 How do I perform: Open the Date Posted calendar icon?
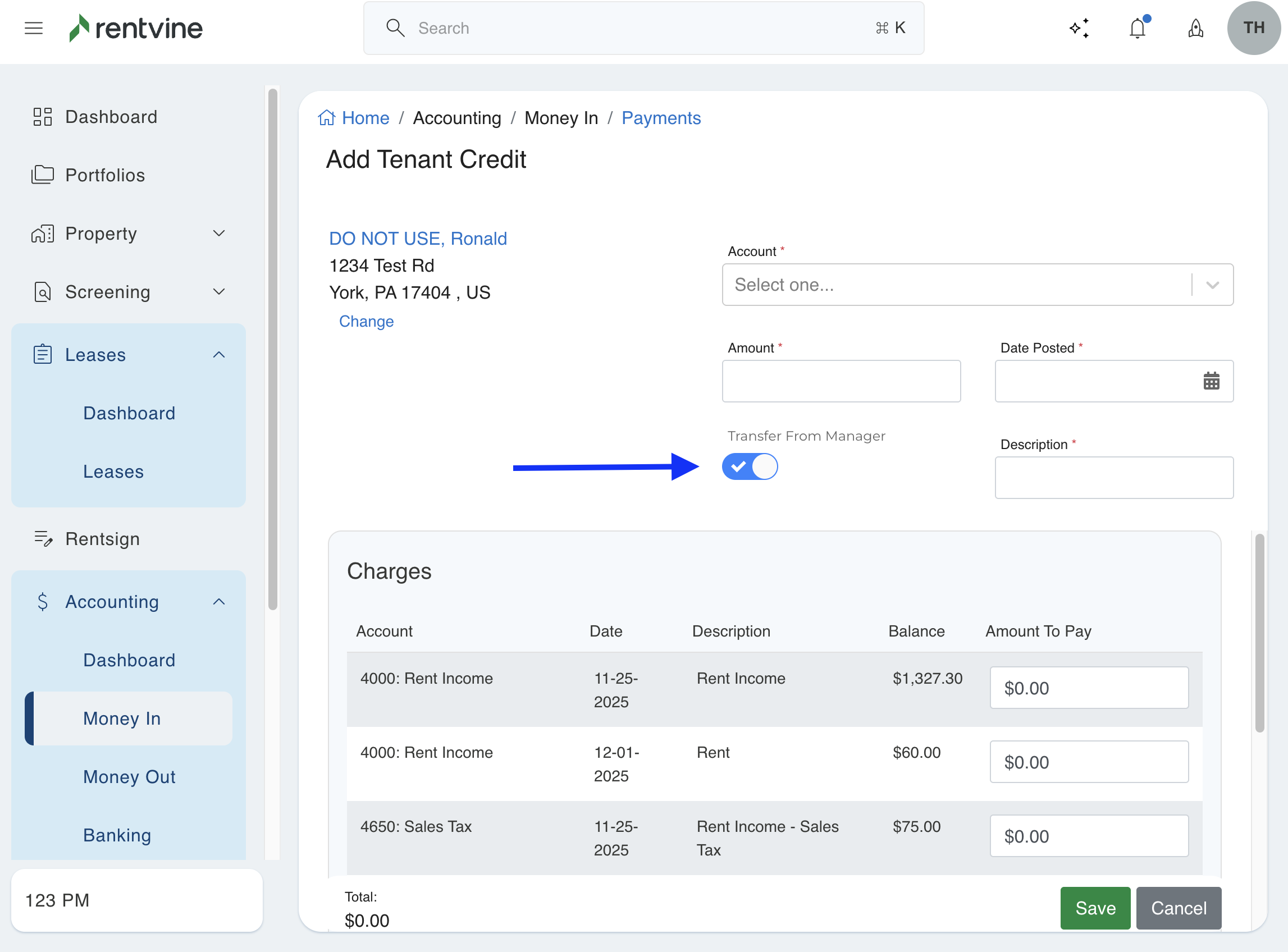[1211, 381]
